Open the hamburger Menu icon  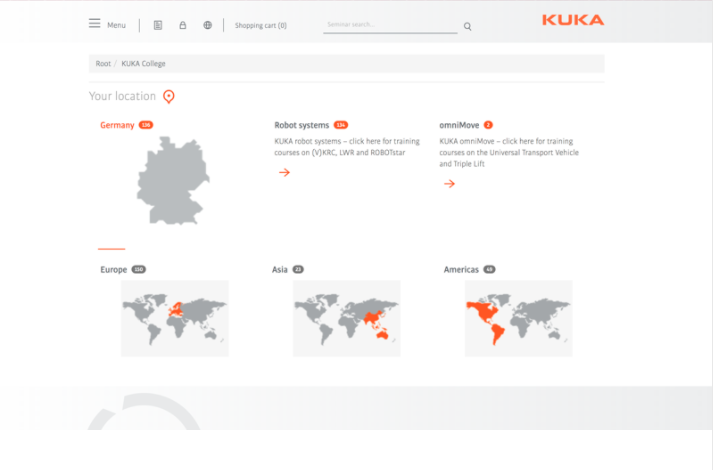(95, 24)
